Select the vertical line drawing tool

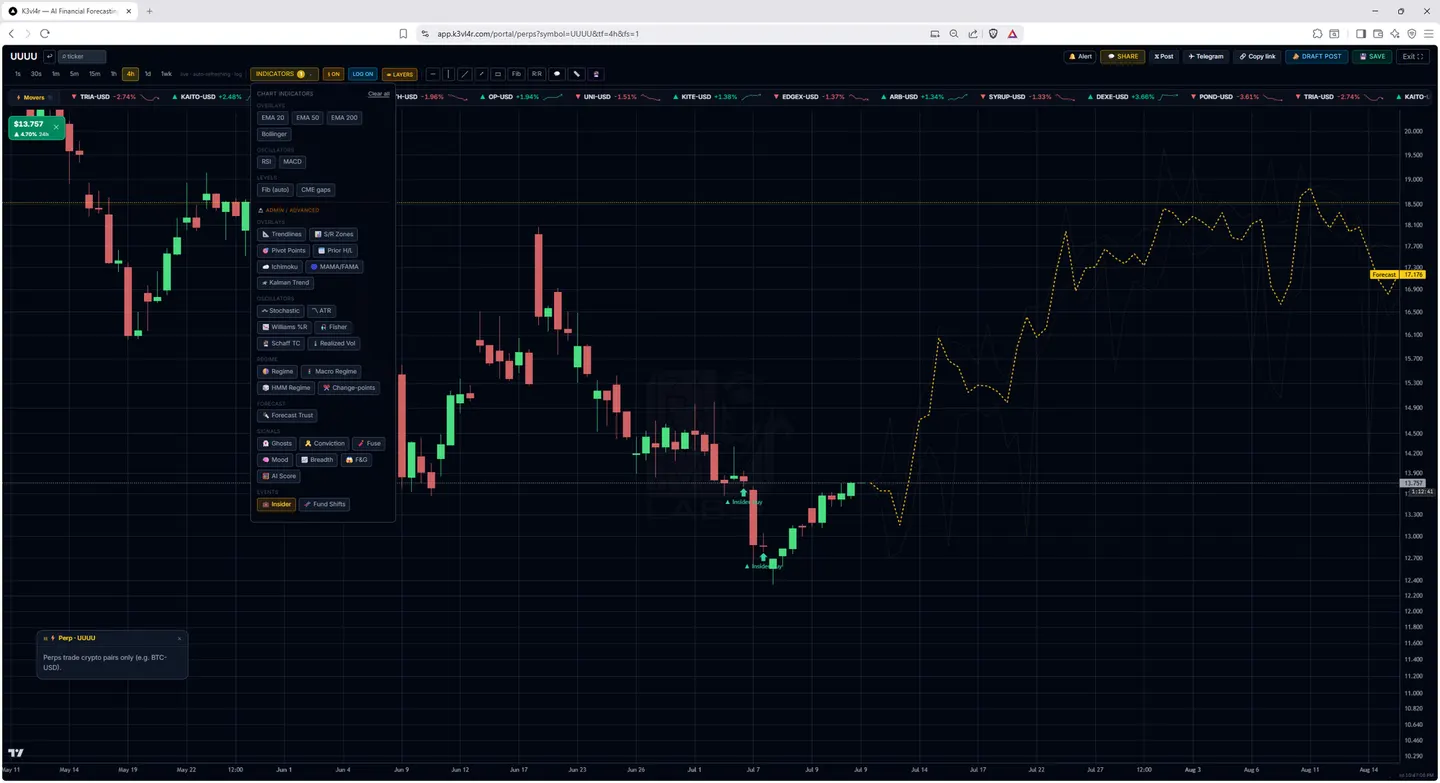click(449, 74)
